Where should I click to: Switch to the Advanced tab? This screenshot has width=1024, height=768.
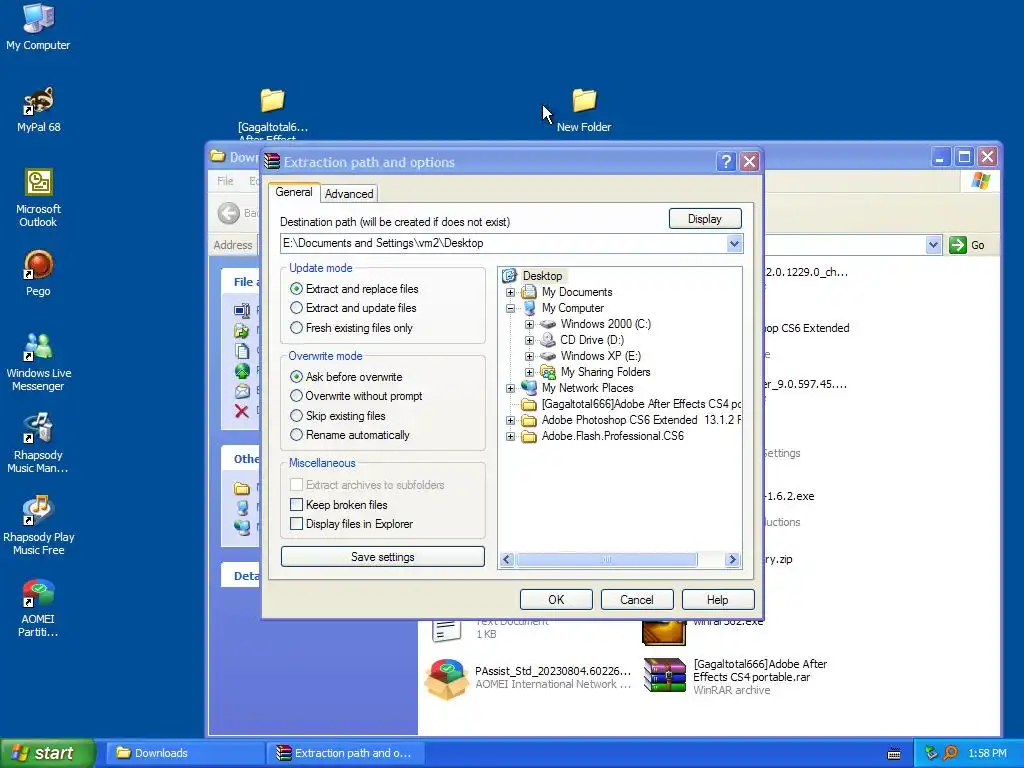(349, 194)
